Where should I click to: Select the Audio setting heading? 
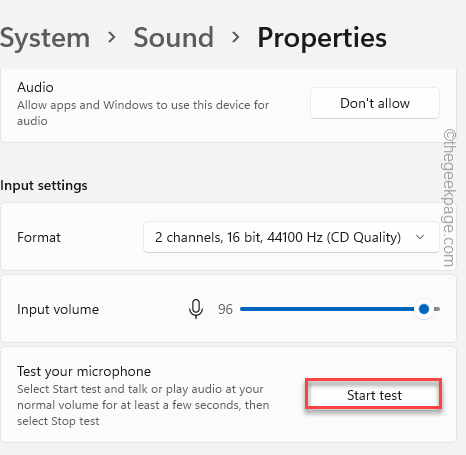pos(35,87)
